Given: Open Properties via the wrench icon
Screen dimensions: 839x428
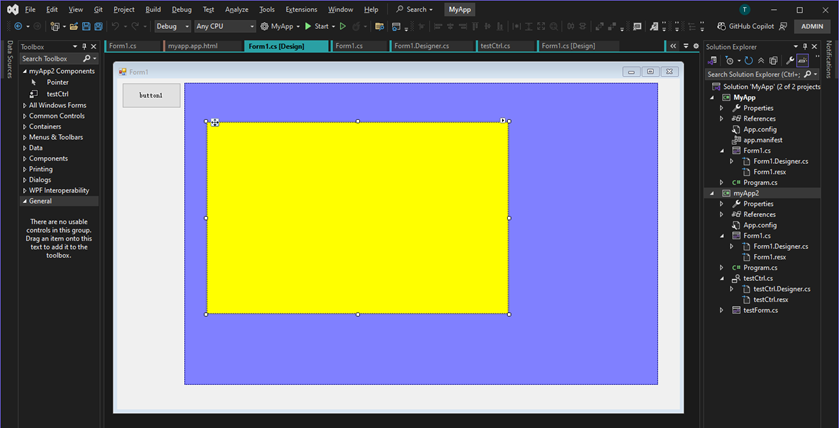Looking at the screenshot, I should tap(790, 61).
